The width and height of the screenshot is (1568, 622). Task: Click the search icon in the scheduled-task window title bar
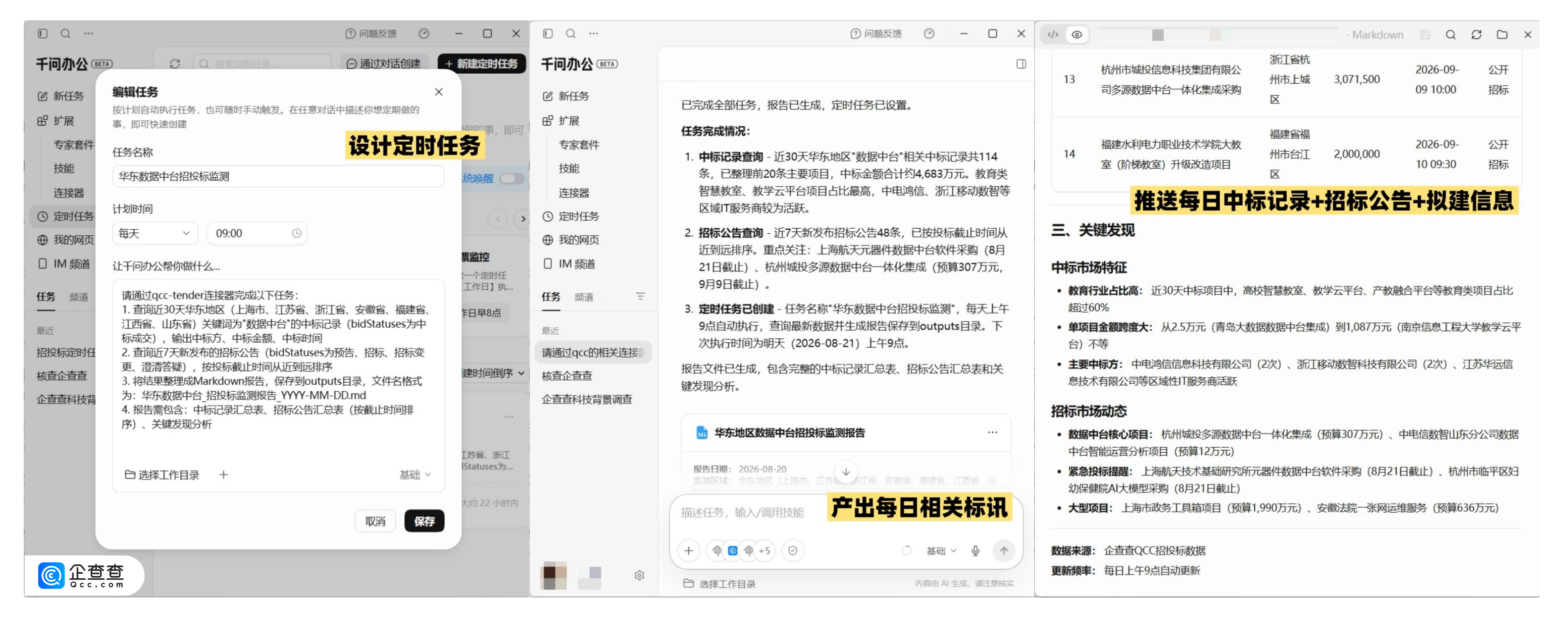(66, 33)
